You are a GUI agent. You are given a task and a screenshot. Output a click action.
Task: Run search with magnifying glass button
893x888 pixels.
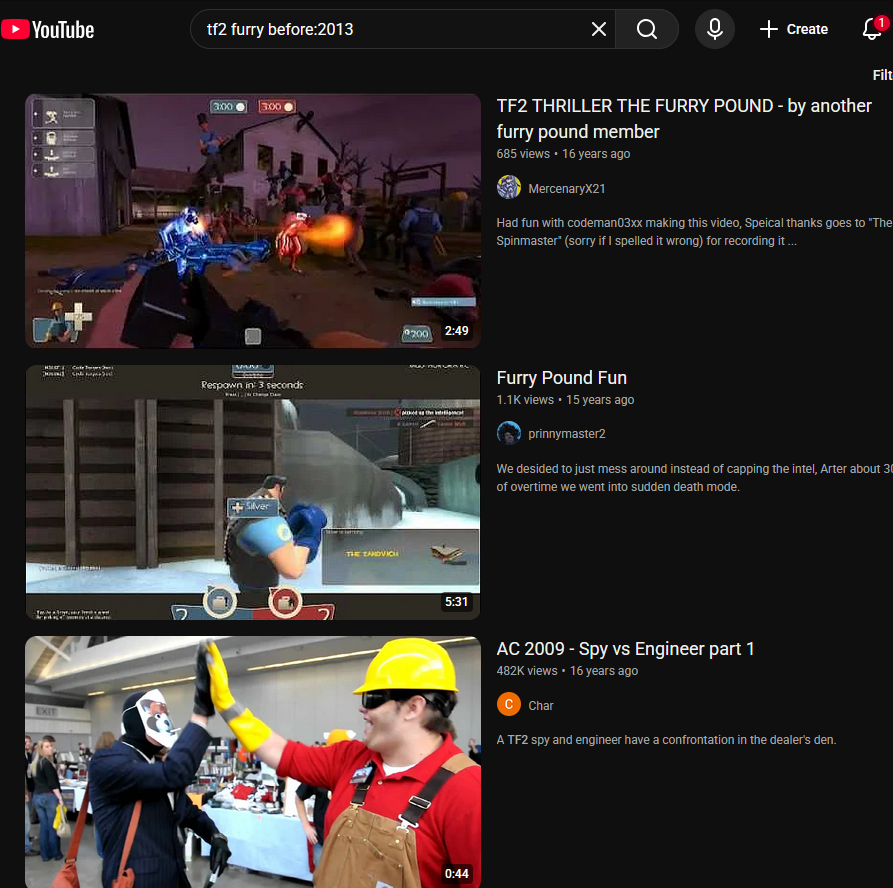point(646,29)
